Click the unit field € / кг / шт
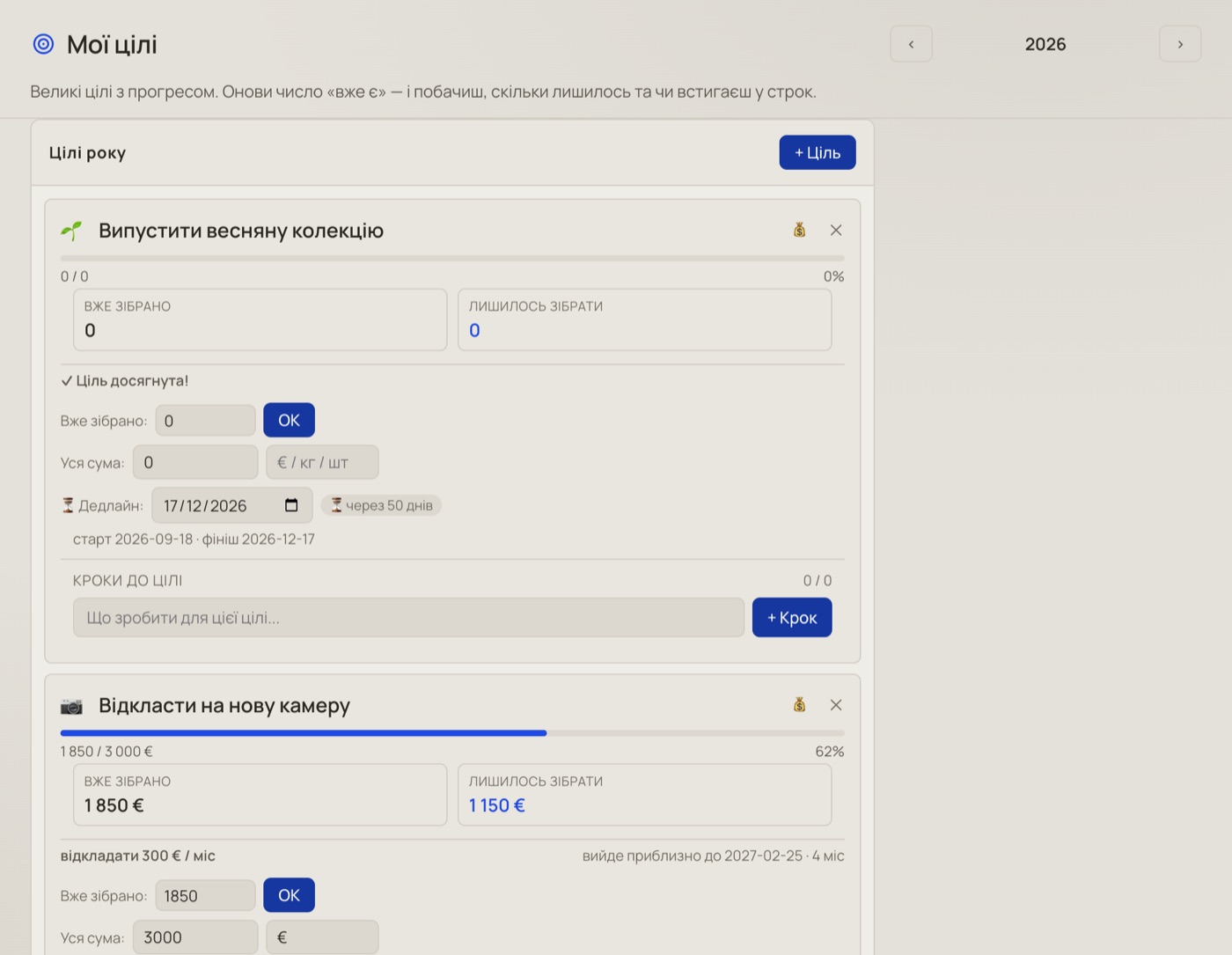This screenshot has height=955, width=1232. point(322,462)
